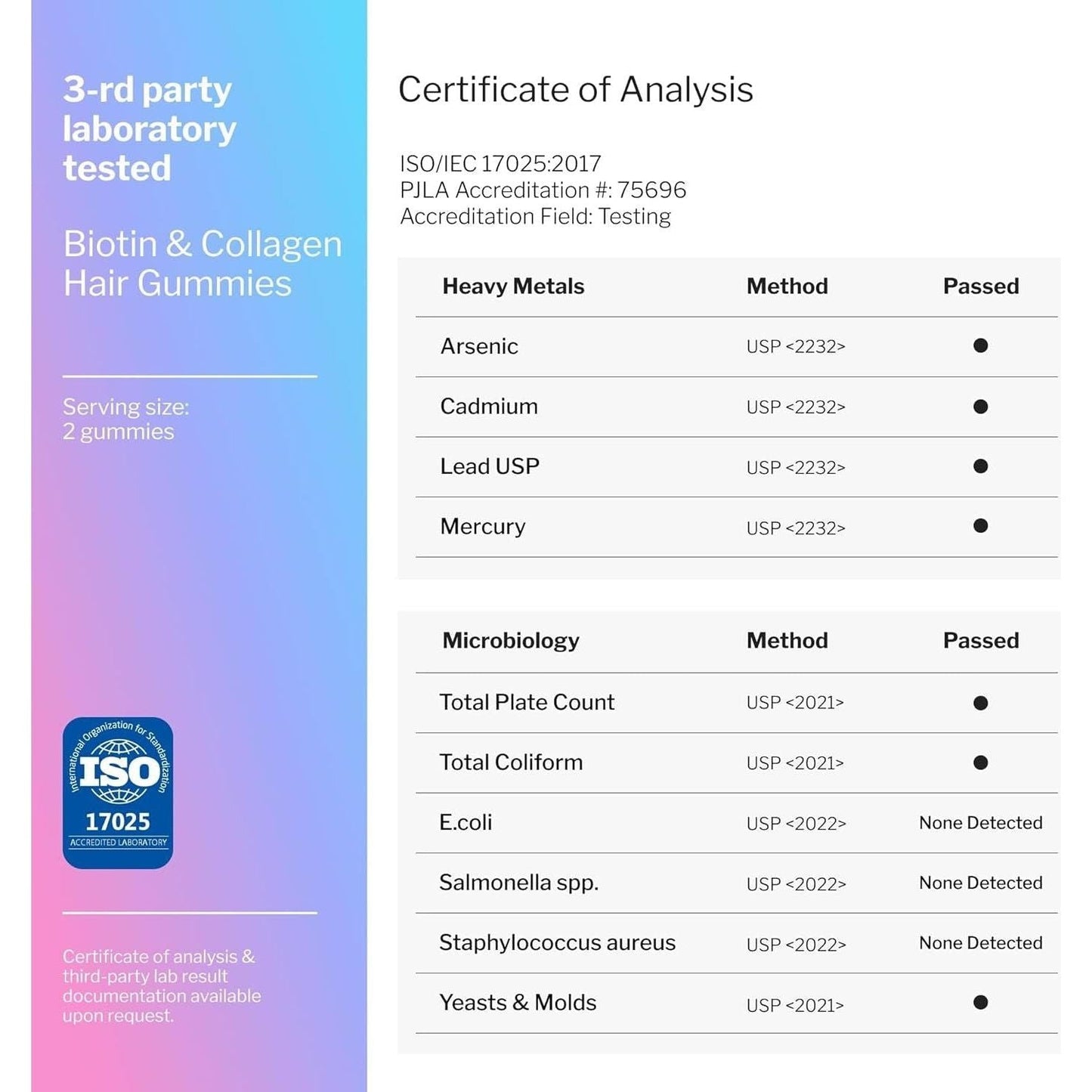1092x1092 pixels.
Task: Click the Total Coliform passed dot
Action: [x=981, y=763]
